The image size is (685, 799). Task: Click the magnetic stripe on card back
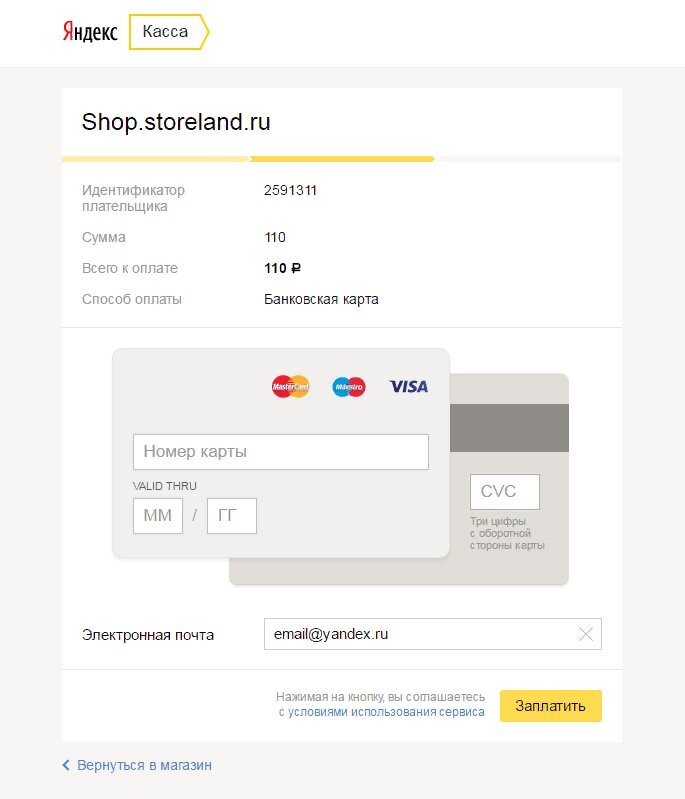tap(509, 428)
